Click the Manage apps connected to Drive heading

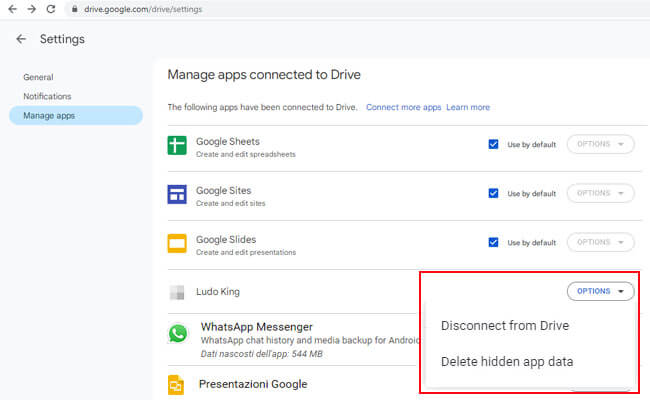pos(264,75)
